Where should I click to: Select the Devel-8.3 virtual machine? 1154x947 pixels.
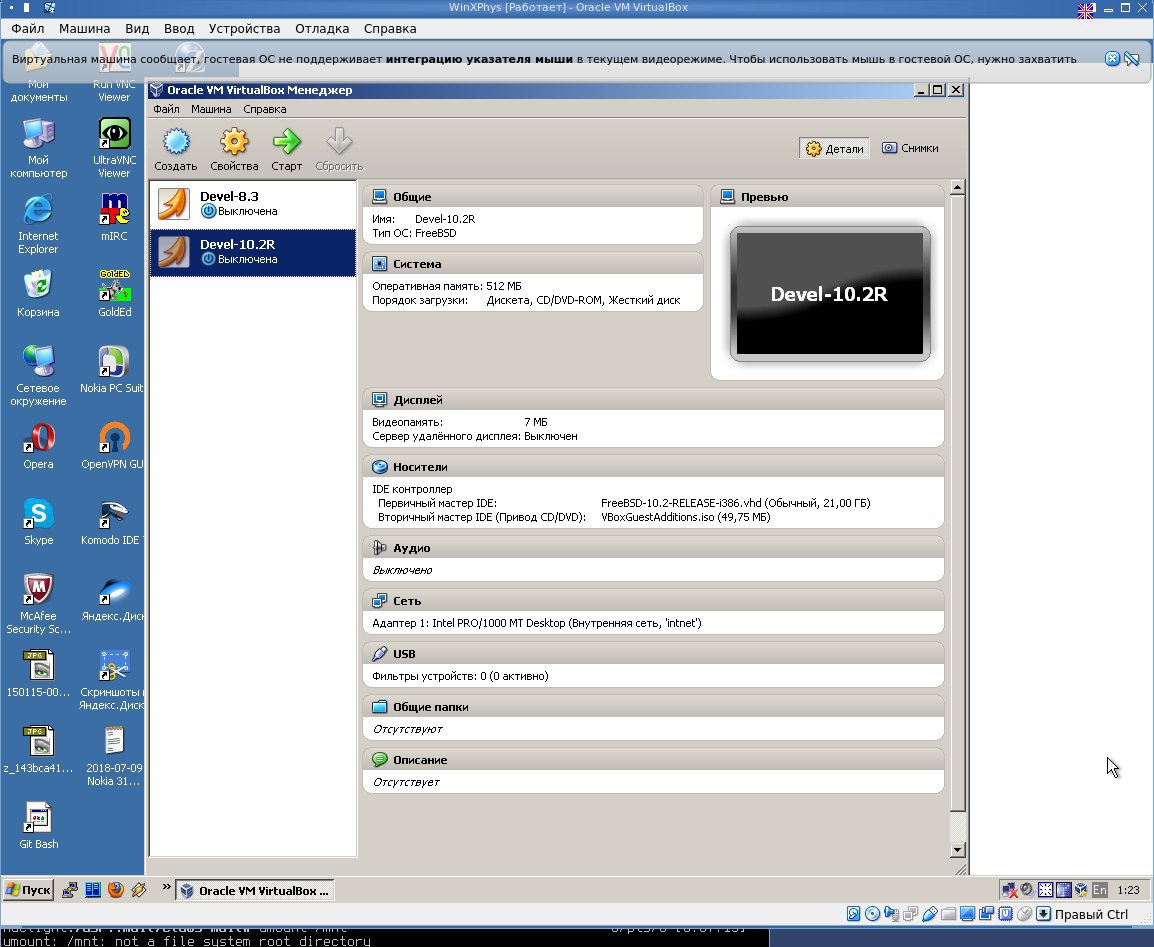(x=253, y=204)
